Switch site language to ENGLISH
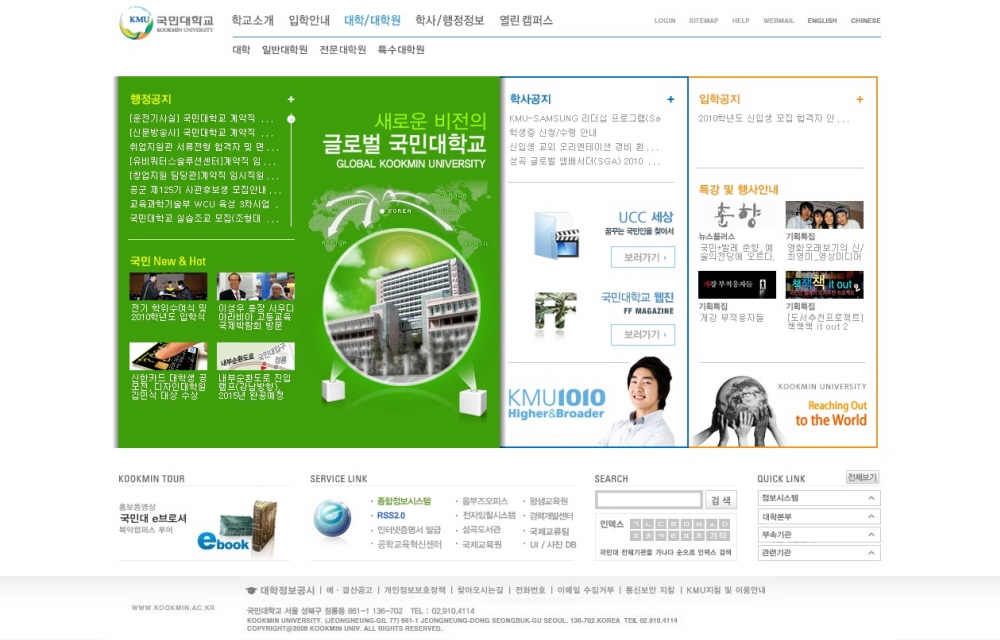Screen dimensions: 1000x640 pos(822,21)
